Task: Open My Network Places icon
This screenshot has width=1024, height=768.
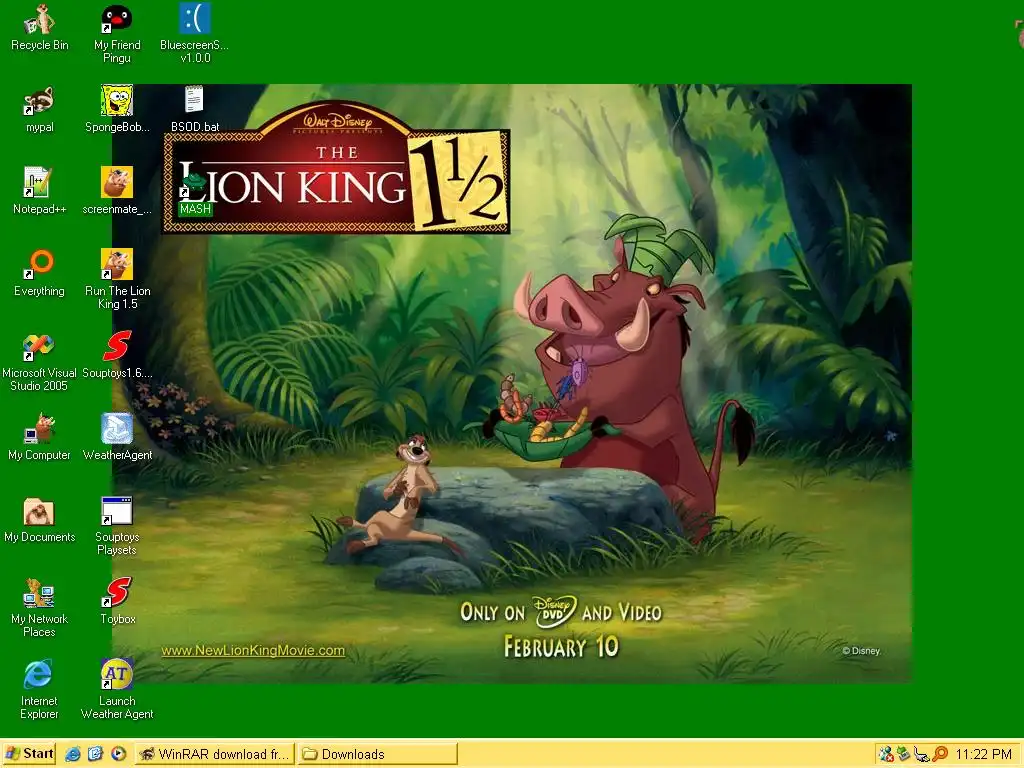Action: pyautogui.click(x=39, y=608)
